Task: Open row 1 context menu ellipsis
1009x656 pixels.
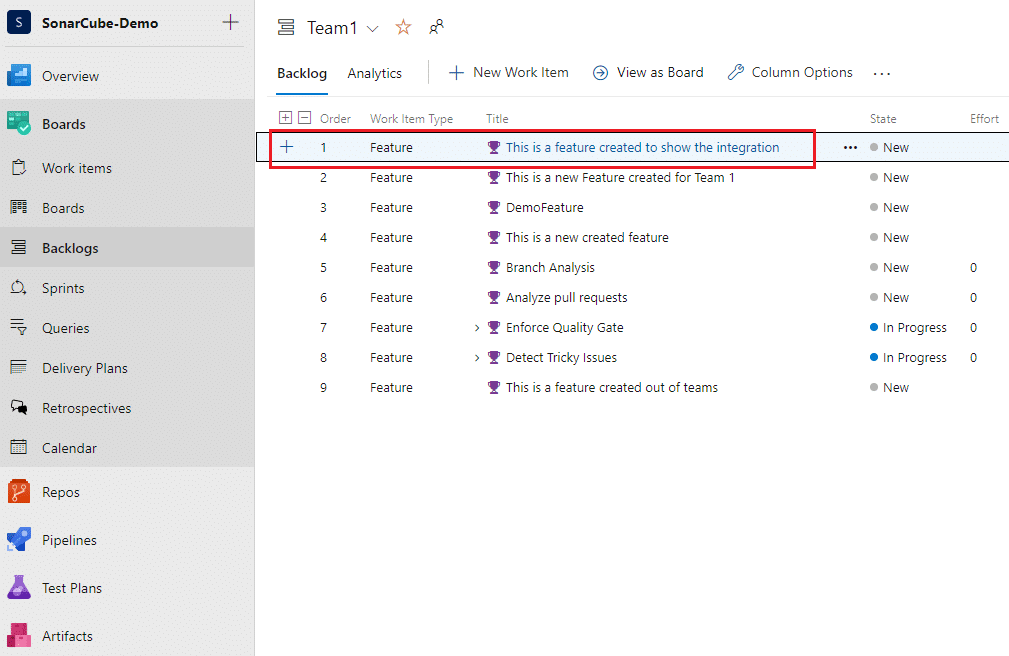Action: point(850,147)
